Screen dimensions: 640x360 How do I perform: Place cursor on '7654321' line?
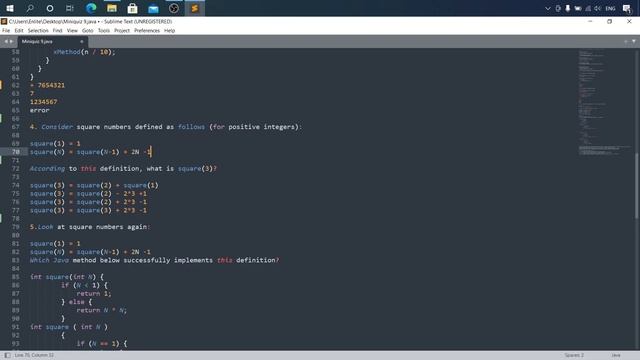click(x=47, y=85)
